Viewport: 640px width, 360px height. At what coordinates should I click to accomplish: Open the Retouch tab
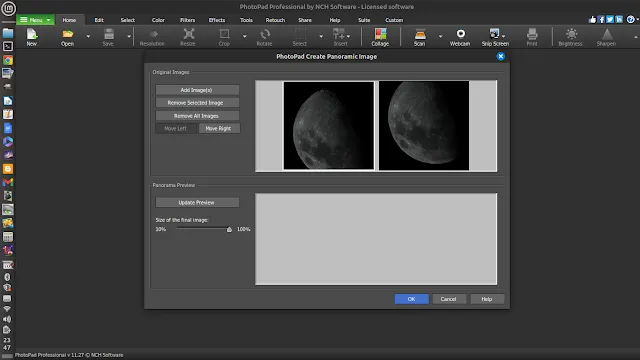click(275, 20)
